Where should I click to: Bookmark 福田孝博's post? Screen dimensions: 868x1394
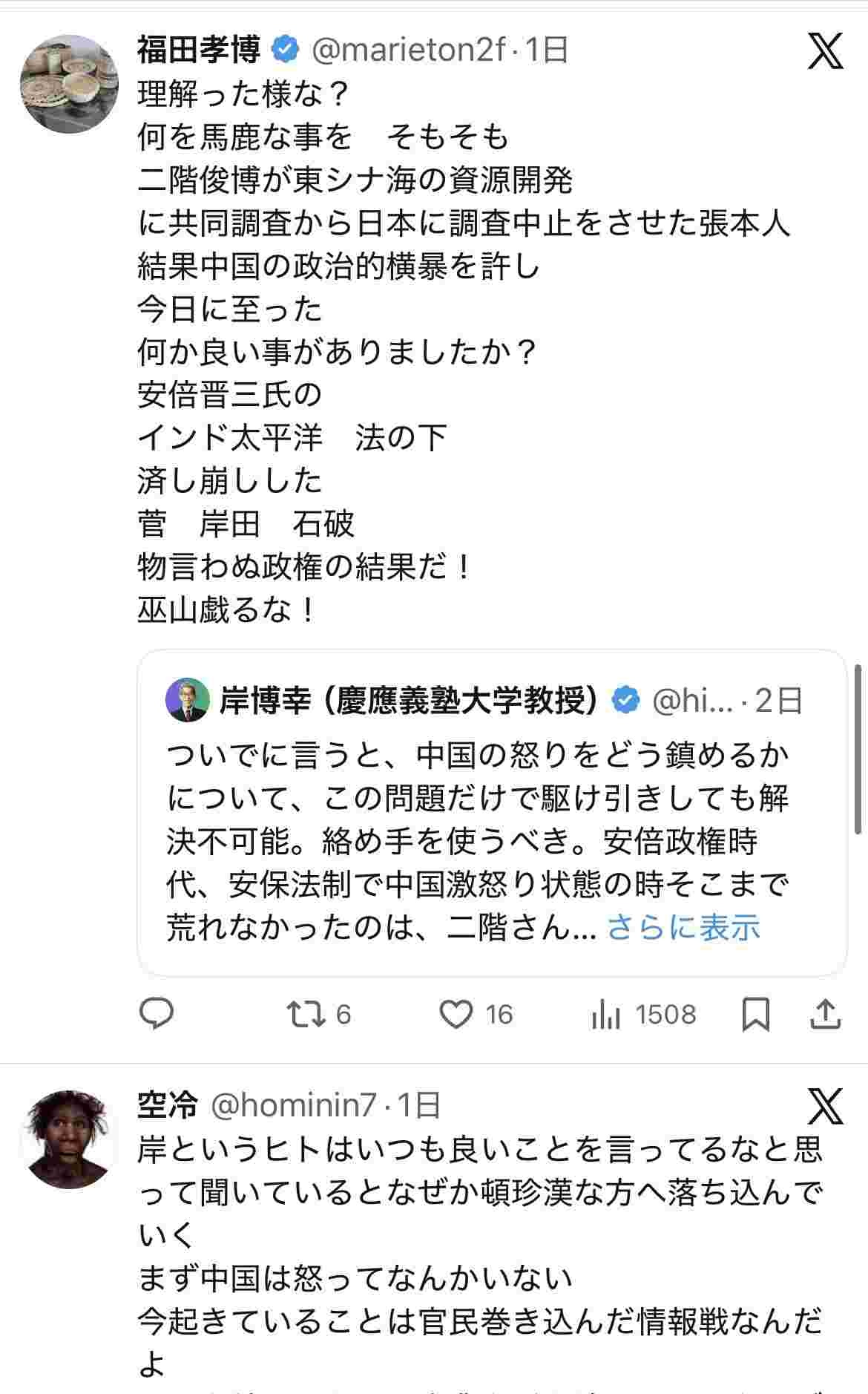[x=755, y=1014]
